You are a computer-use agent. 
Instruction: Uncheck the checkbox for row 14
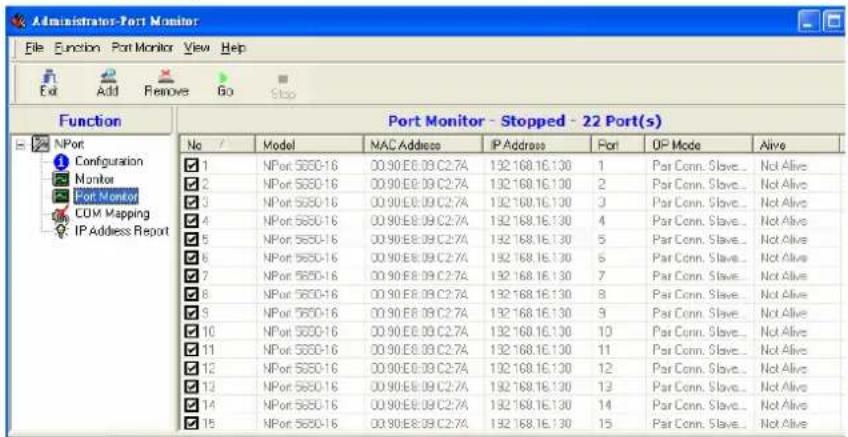191,405
